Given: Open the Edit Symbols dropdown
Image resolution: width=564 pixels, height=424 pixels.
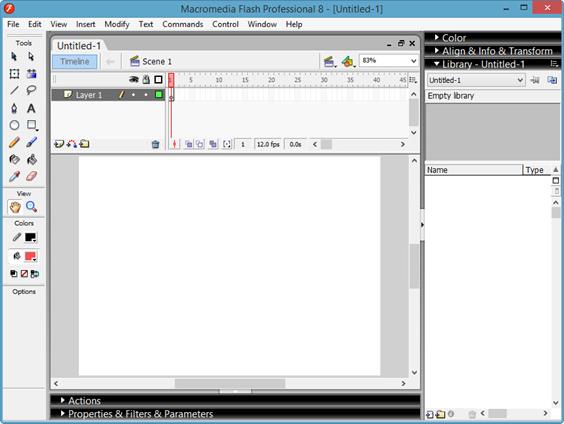Looking at the screenshot, I should pos(348,61).
